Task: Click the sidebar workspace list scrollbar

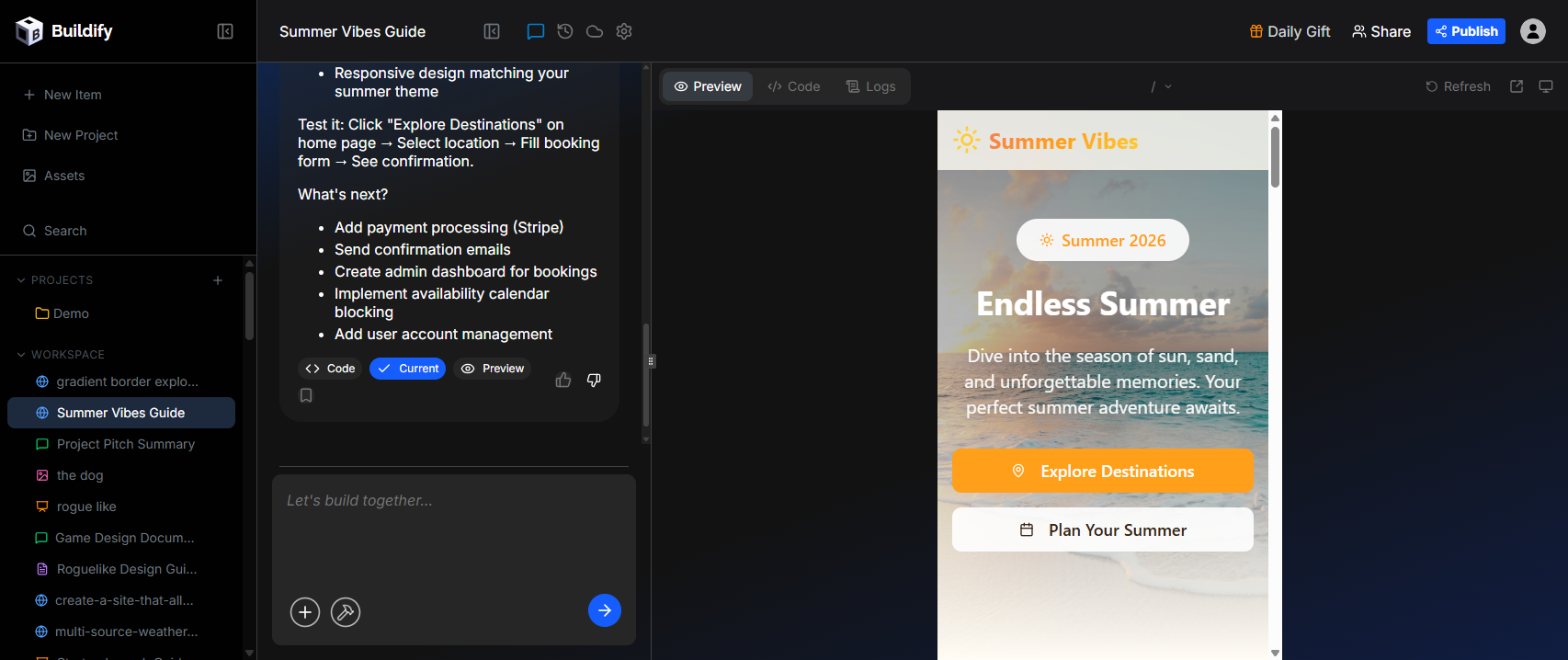Action: (249, 305)
